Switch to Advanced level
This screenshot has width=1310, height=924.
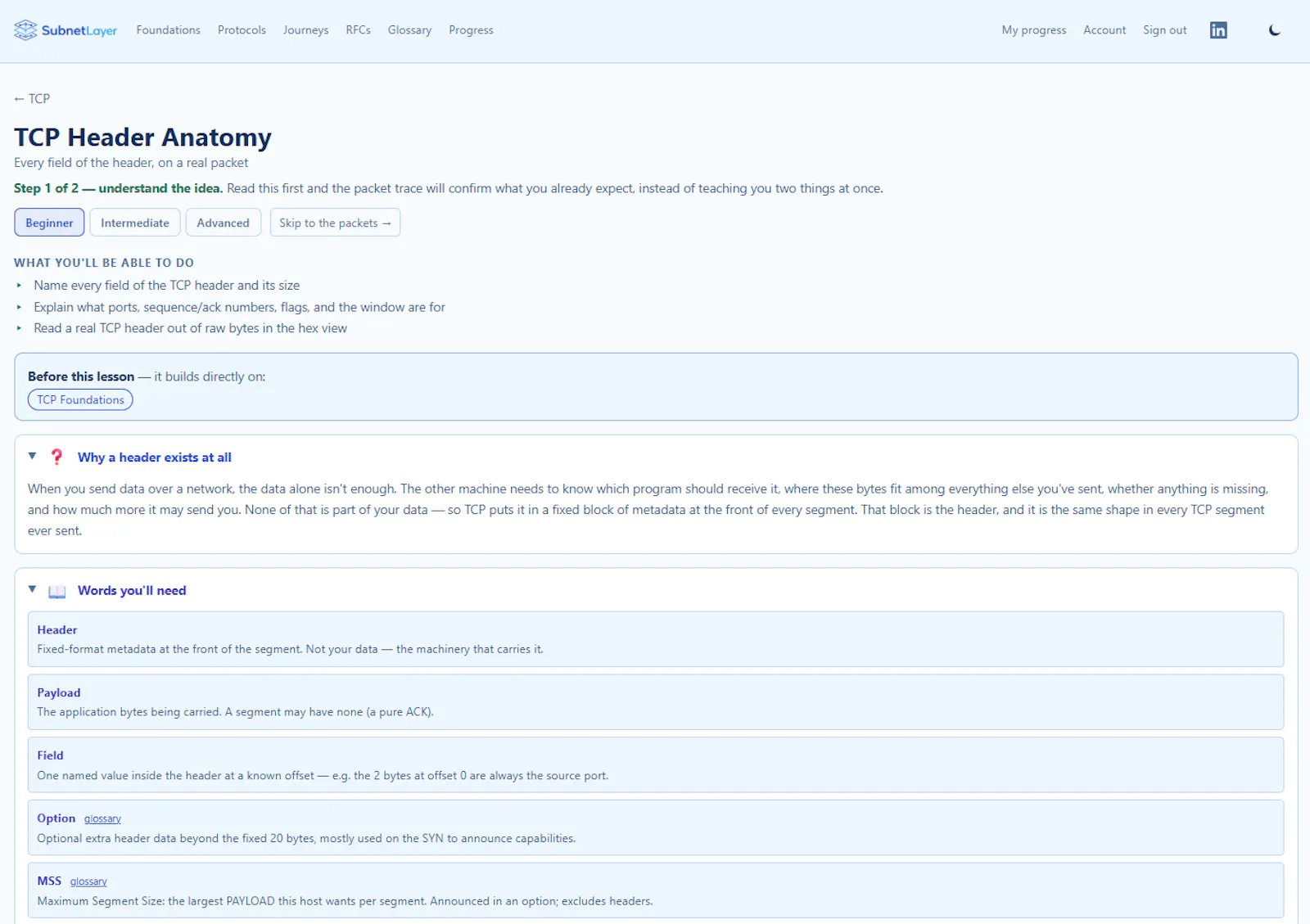pos(223,223)
